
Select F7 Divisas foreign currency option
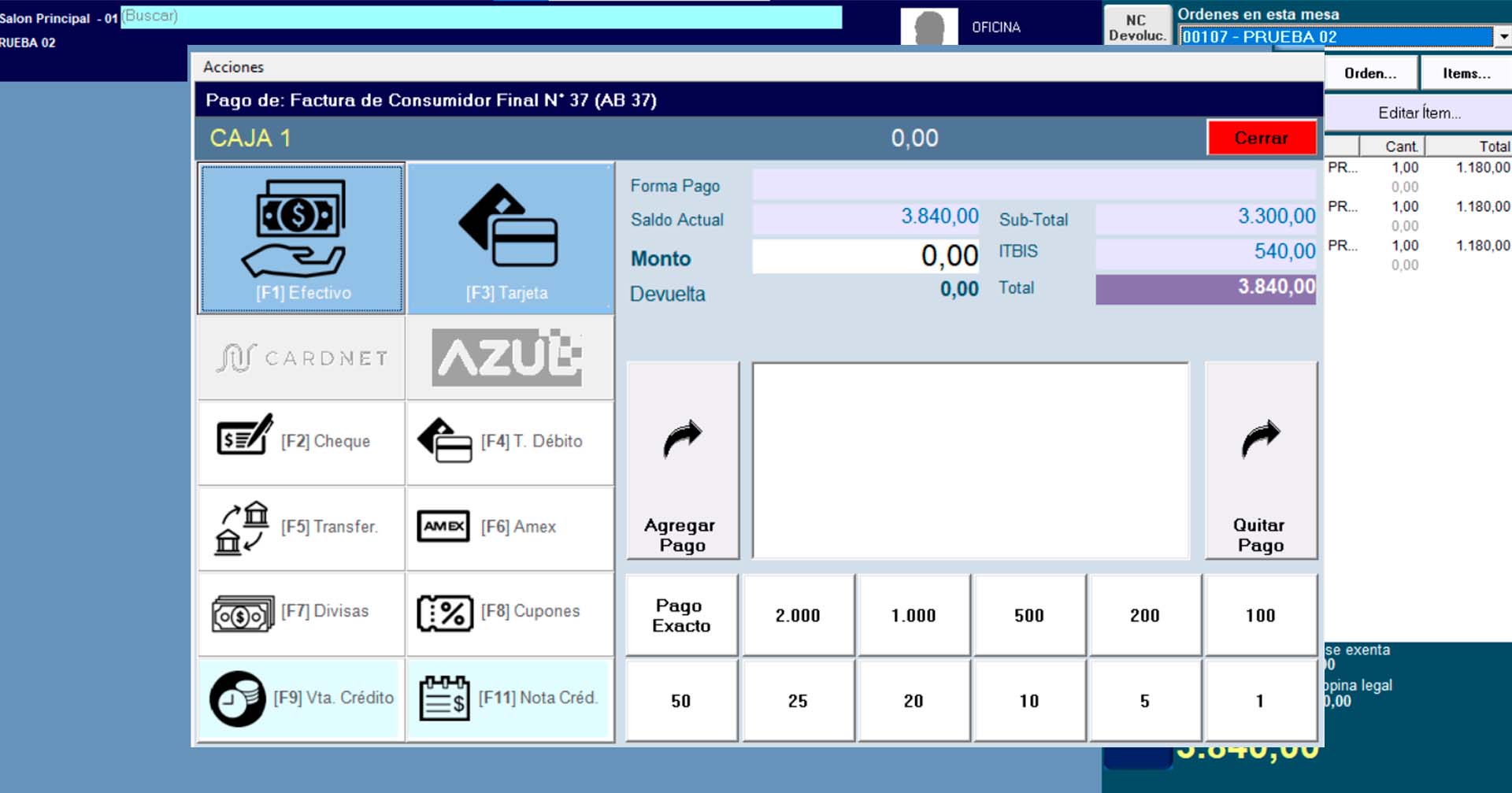[302, 612]
